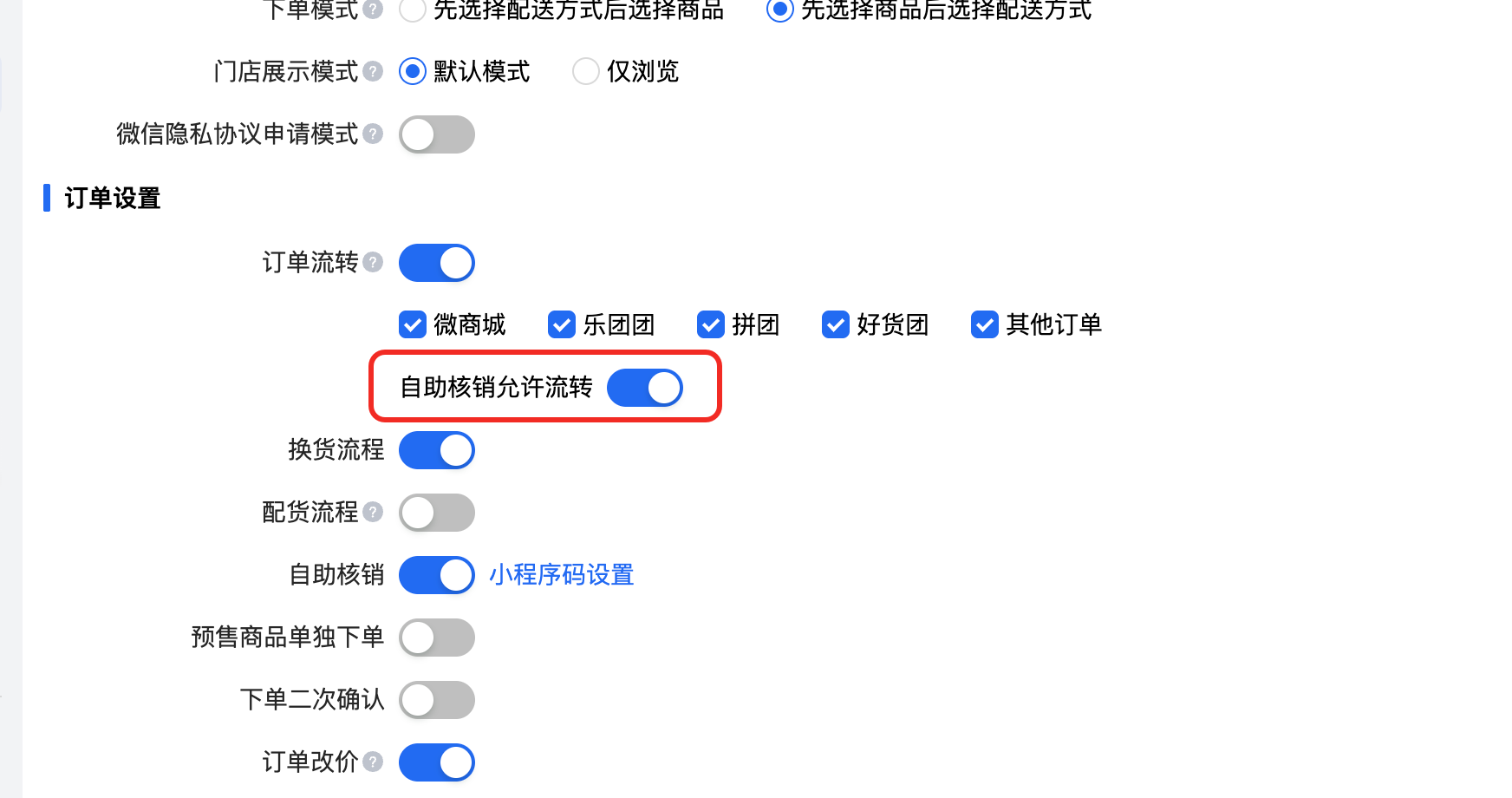Click help icon beside 订单流转

(x=373, y=262)
